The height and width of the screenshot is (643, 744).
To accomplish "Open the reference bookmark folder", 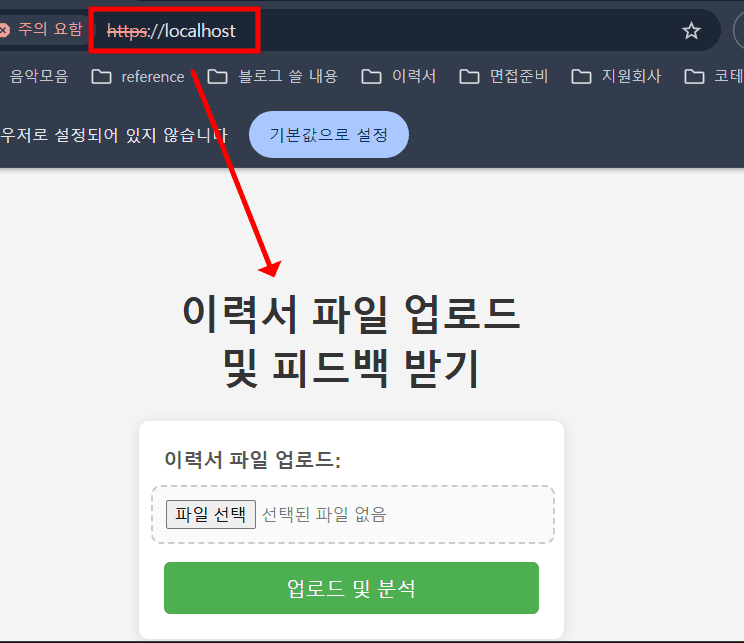I will pos(138,76).
